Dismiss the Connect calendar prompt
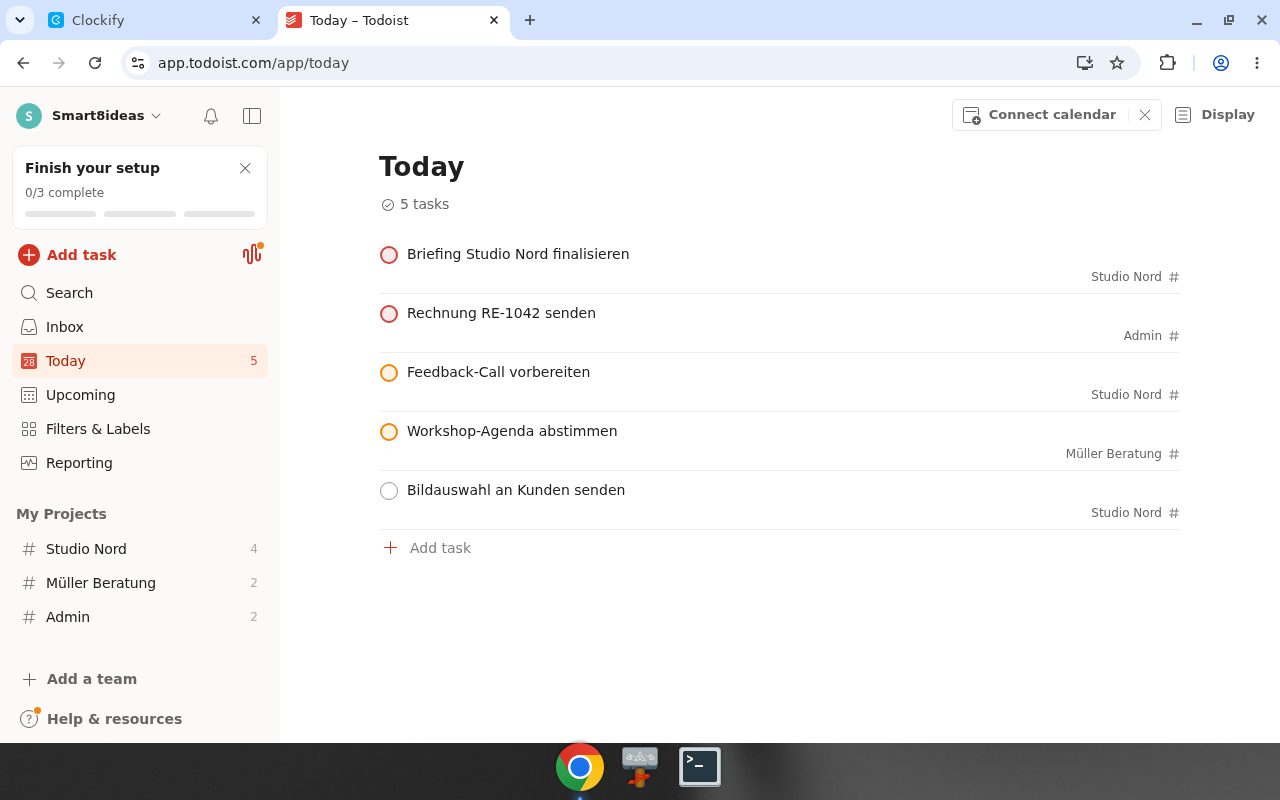 [x=1145, y=115]
